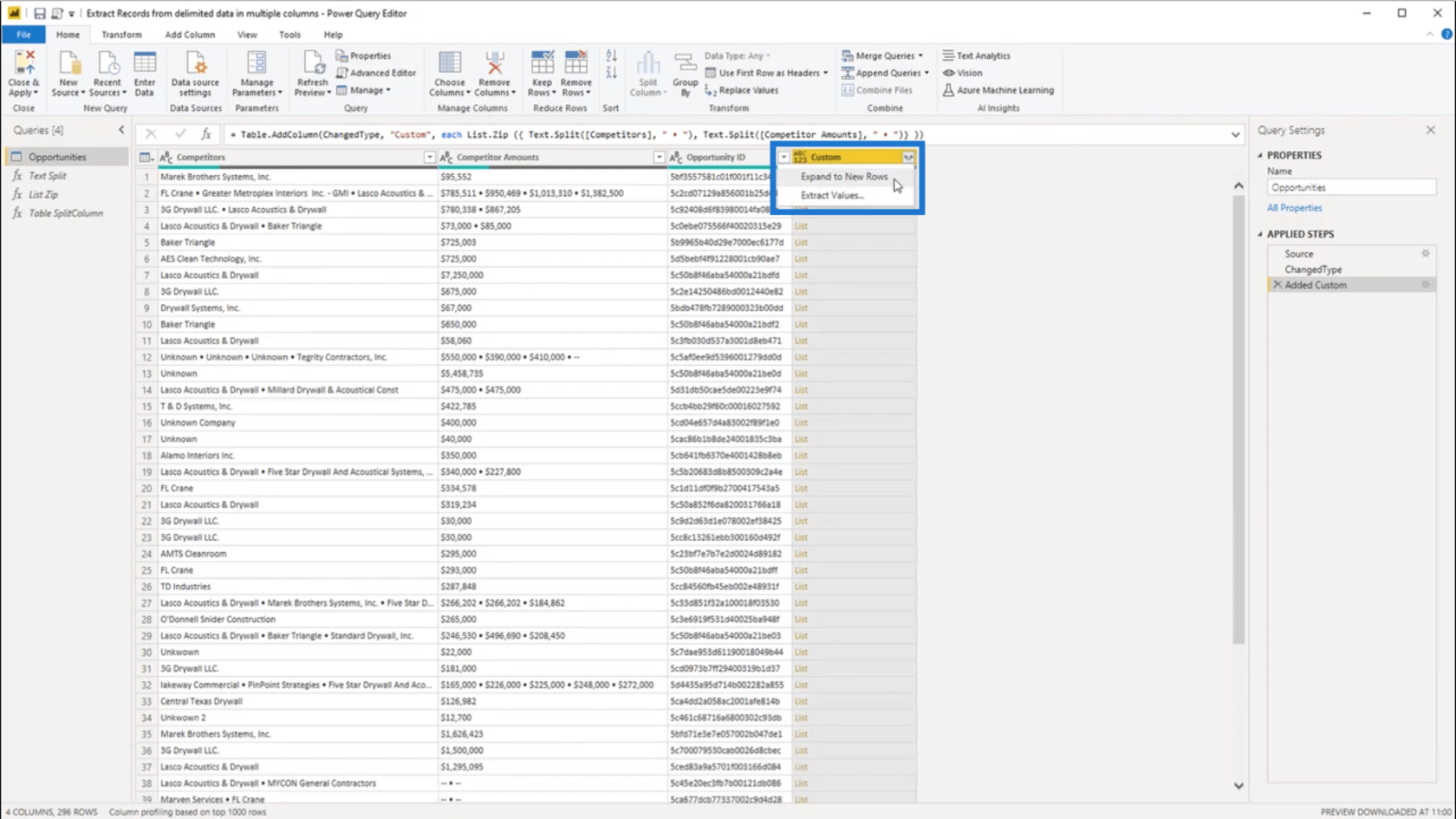The height and width of the screenshot is (819, 1456).
Task: Expand the formula bar chevron
Action: tap(1235, 134)
